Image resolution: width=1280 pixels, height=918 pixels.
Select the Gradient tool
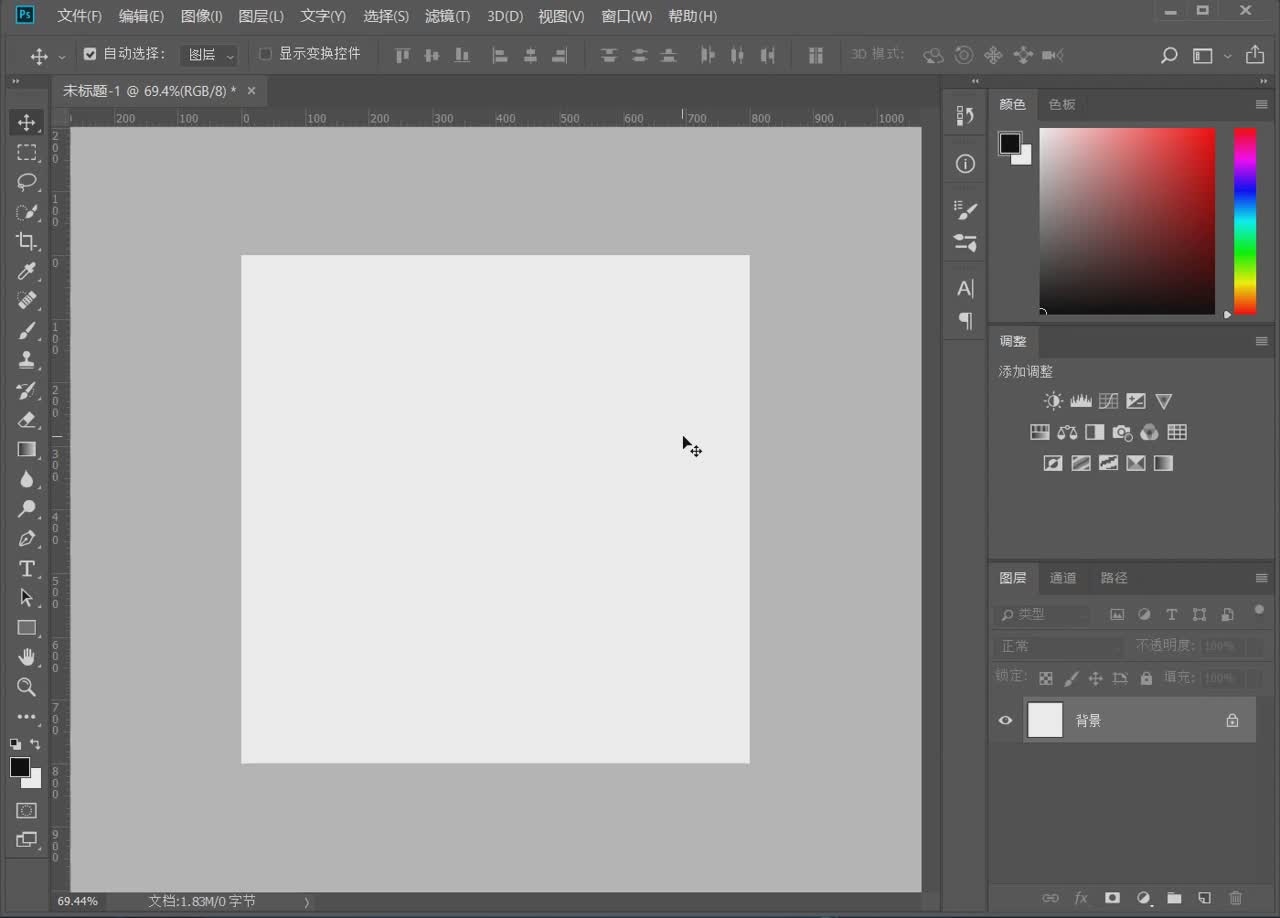(x=27, y=449)
